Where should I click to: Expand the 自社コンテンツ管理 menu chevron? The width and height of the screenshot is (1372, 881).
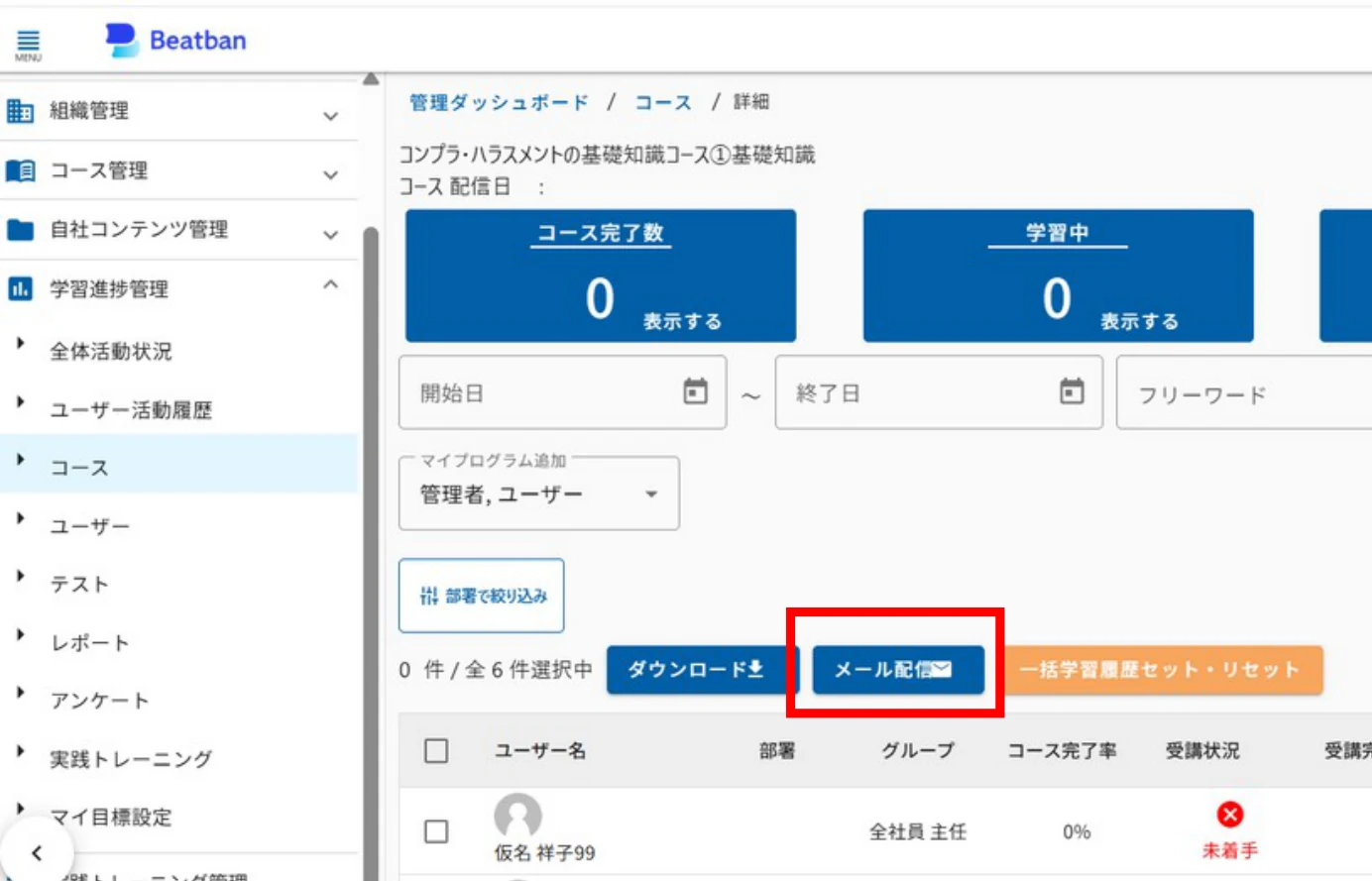[x=331, y=235]
